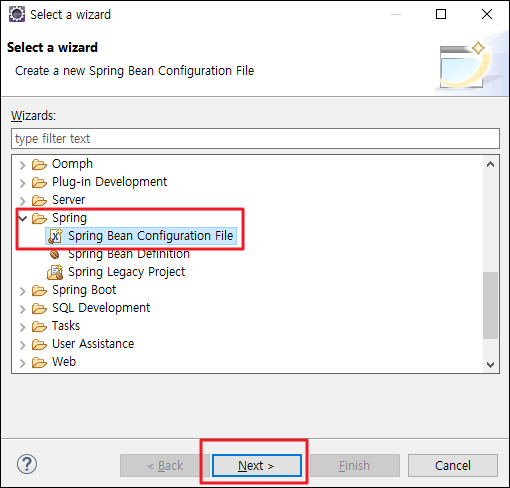This screenshot has height=488, width=510.
Task: Click the Spring Legacy Project icon
Action: coord(55,272)
